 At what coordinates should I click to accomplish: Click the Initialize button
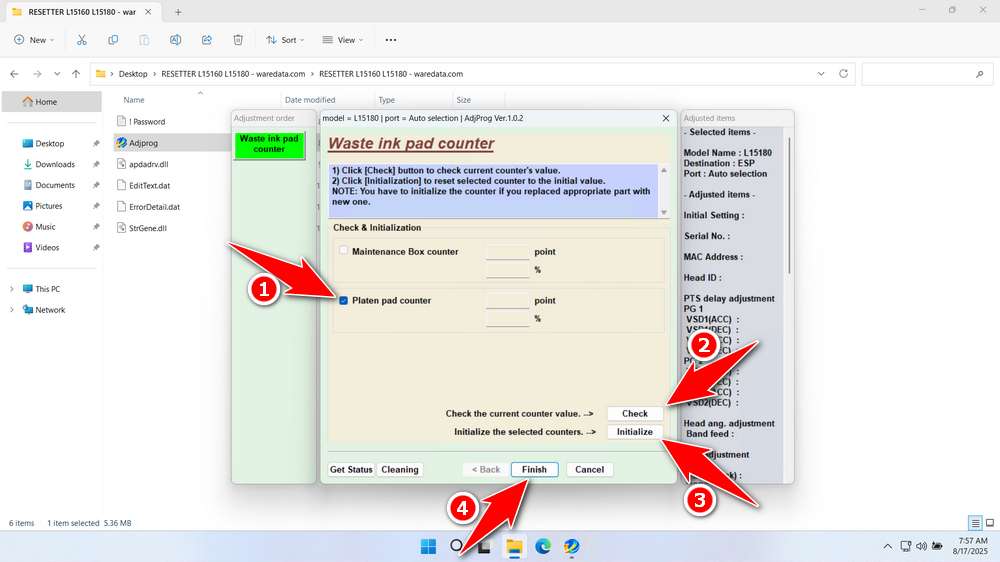pos(635,432)
